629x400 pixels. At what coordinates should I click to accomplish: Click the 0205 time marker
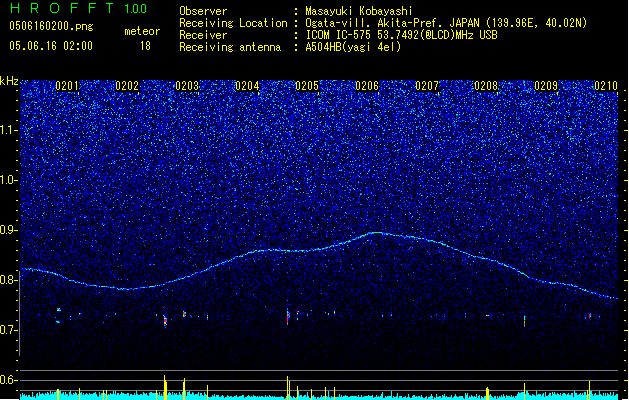[x=307, y=86]
